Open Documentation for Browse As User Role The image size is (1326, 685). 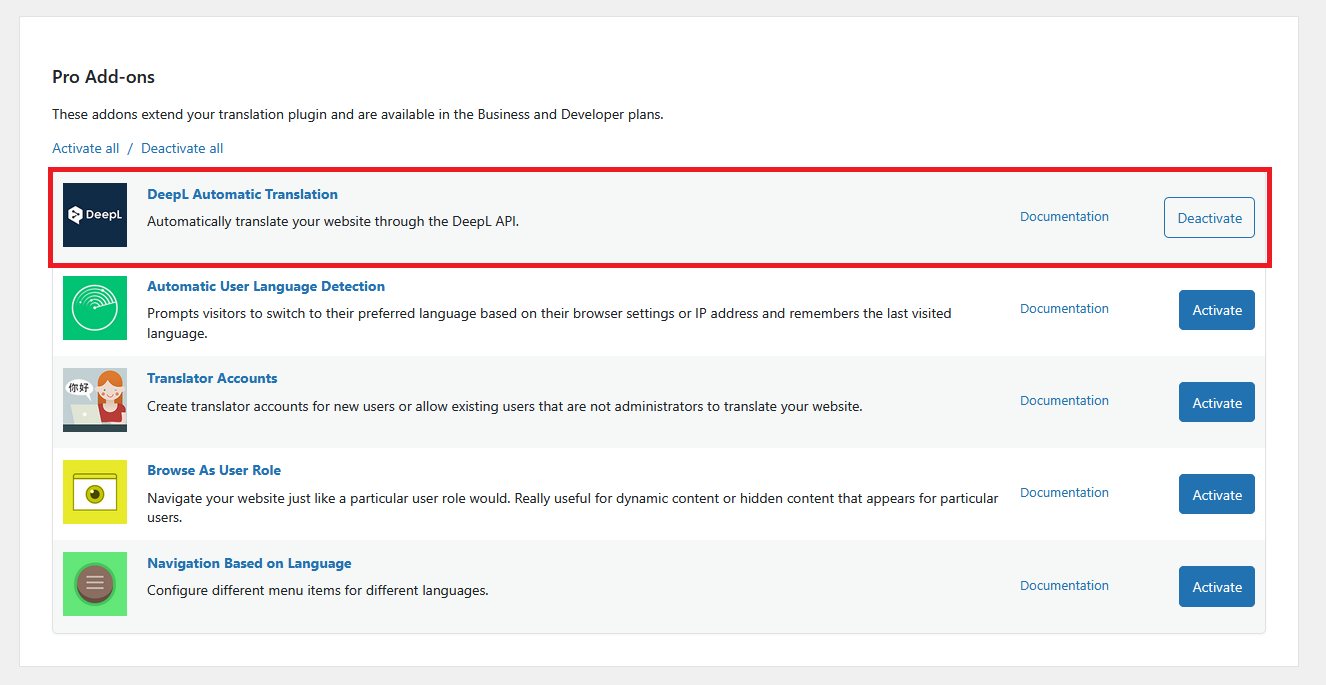[1064, 492]
